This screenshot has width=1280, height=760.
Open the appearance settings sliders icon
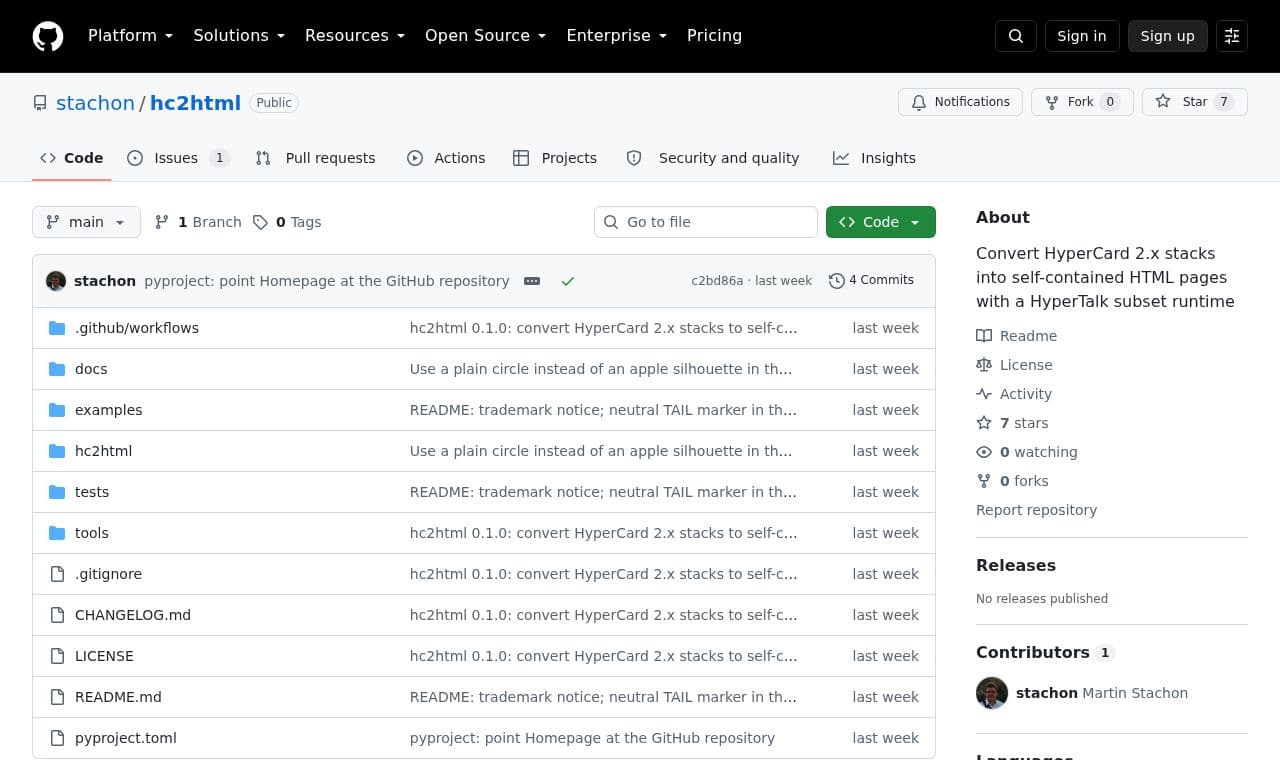(x=1232, y=36)
